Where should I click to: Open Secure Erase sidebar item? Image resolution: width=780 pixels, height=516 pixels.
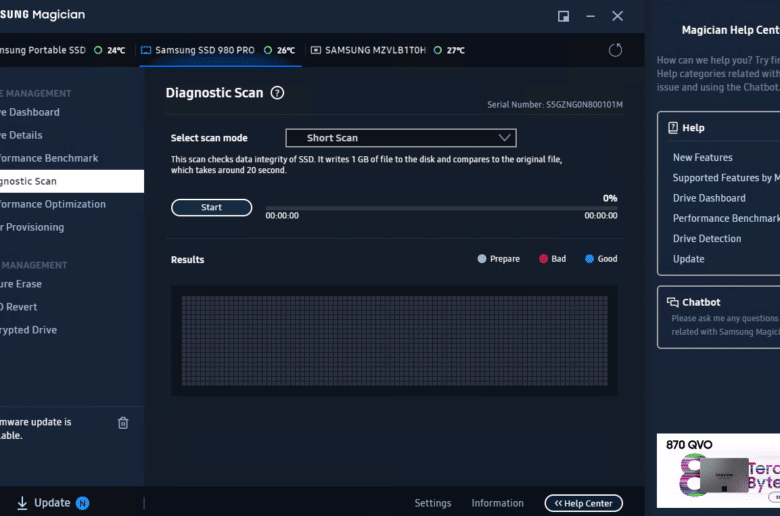coord(21,284)
